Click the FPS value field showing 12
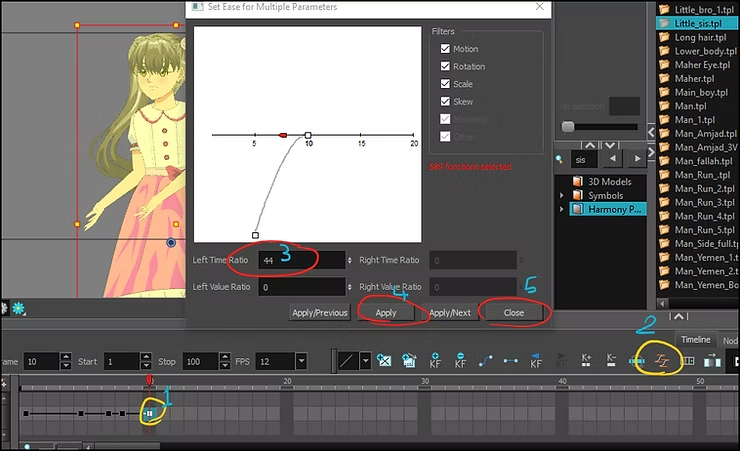 [x=275, y=361]
